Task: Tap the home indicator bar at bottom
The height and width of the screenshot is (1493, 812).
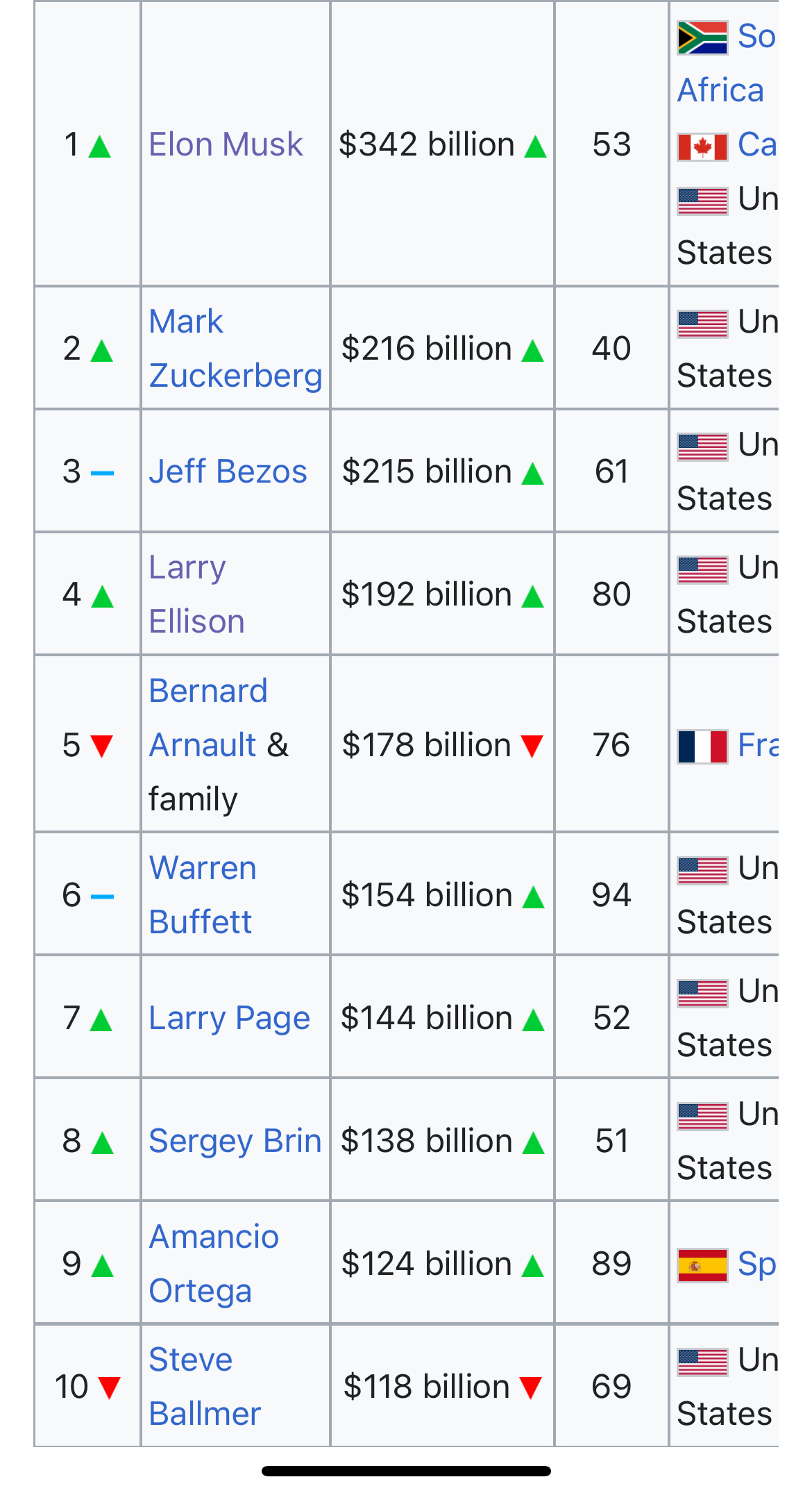Action: [406, 1471]
